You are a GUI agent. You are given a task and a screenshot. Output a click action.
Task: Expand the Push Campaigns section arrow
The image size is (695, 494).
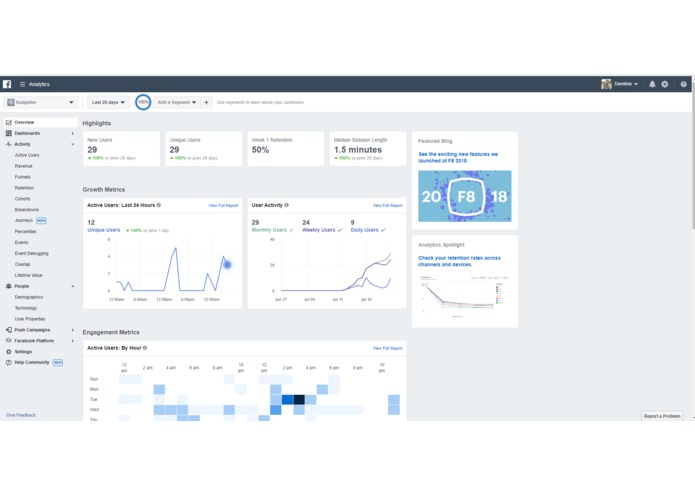(x=73, y=330)
